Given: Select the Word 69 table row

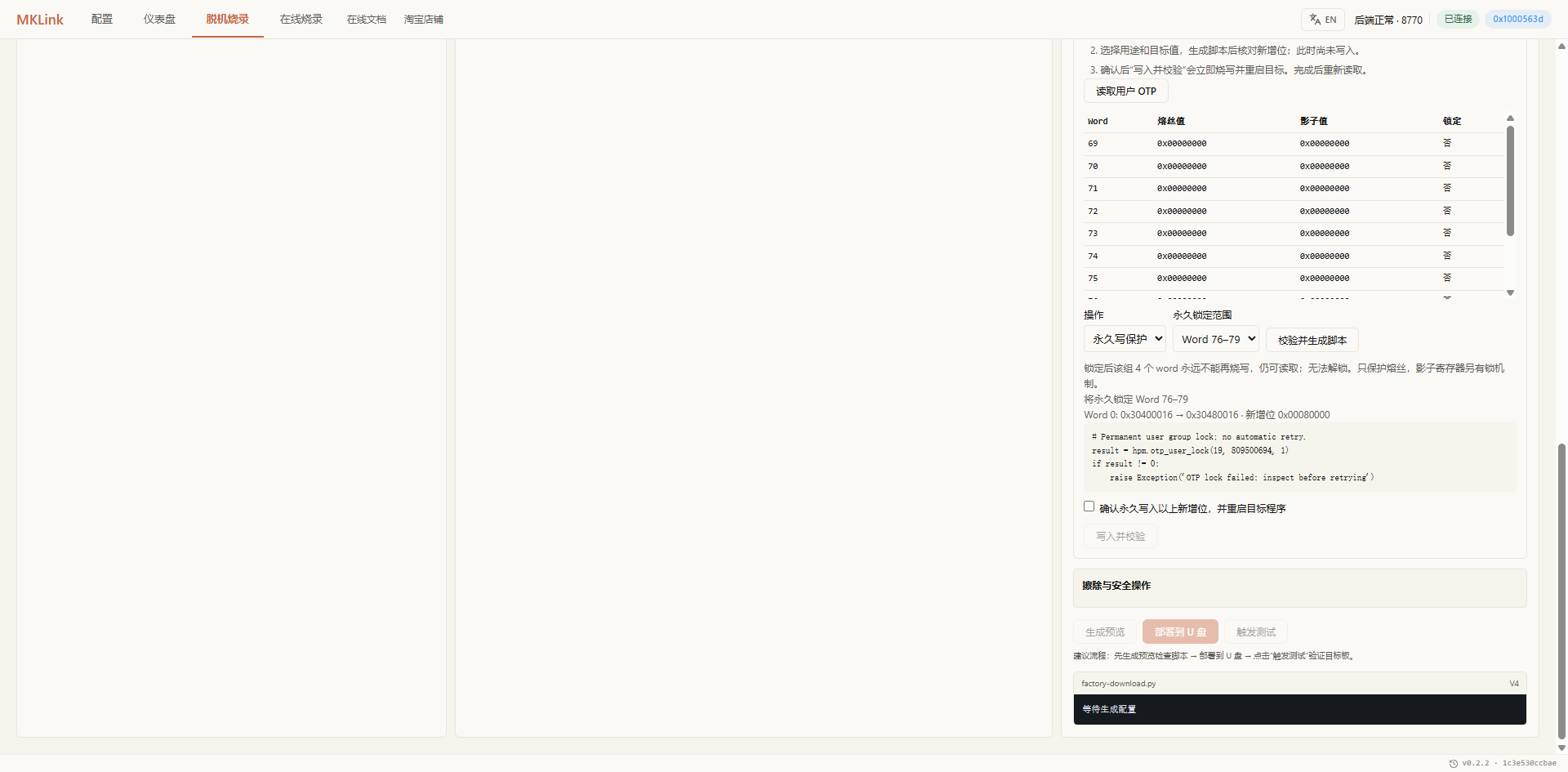Looking at the screenshot, I should [1294, 144].
